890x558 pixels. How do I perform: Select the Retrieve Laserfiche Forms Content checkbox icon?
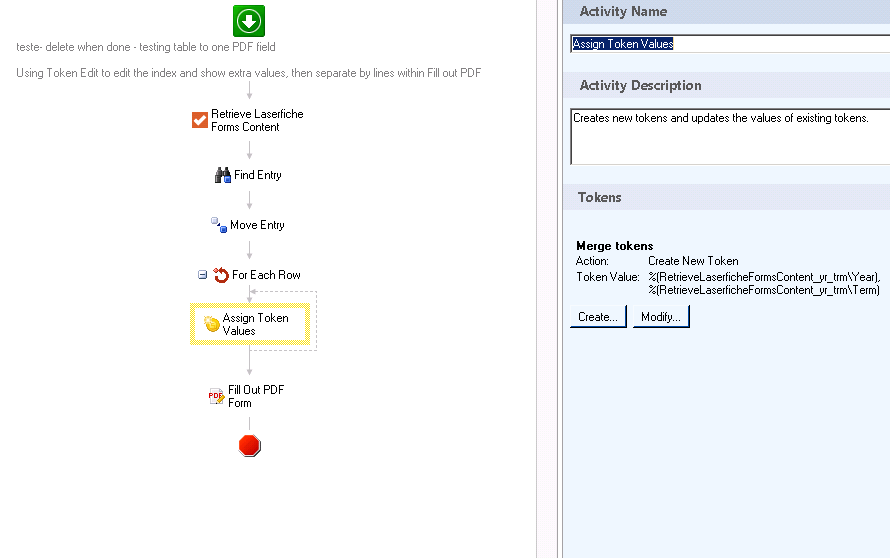[x=200, y=120]
